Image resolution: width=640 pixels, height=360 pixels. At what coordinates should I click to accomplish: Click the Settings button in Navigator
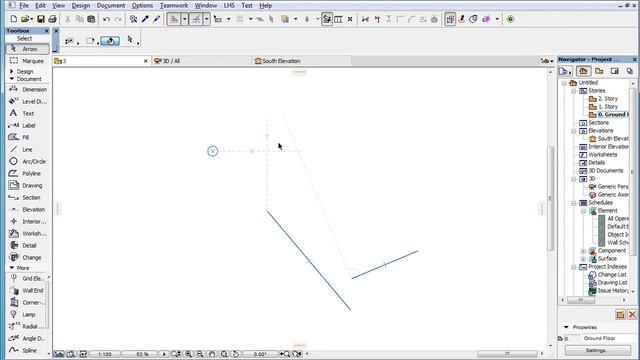(597, 350)
